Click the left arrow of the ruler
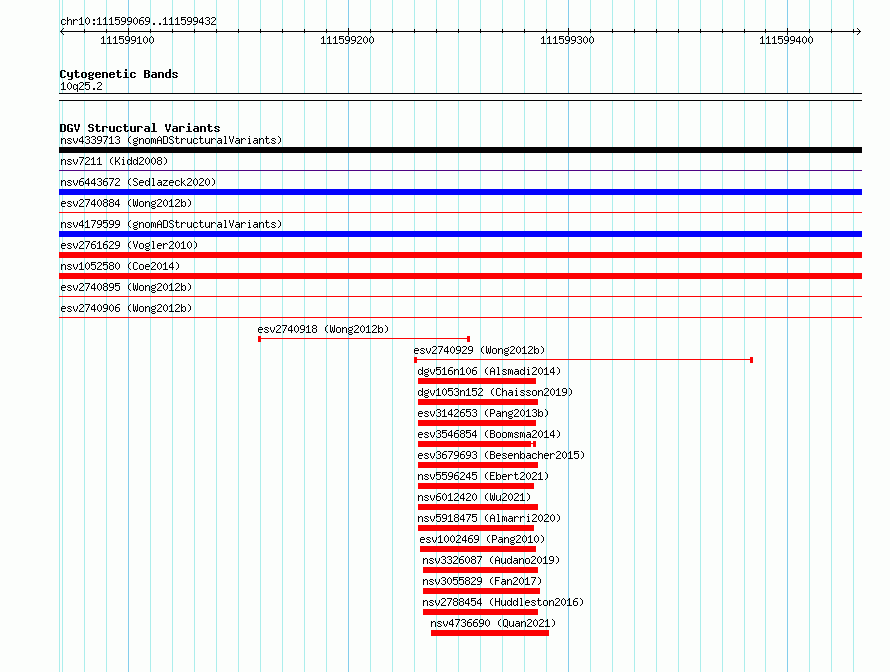This screenshot has height=672, width=890. coord(62,31)
